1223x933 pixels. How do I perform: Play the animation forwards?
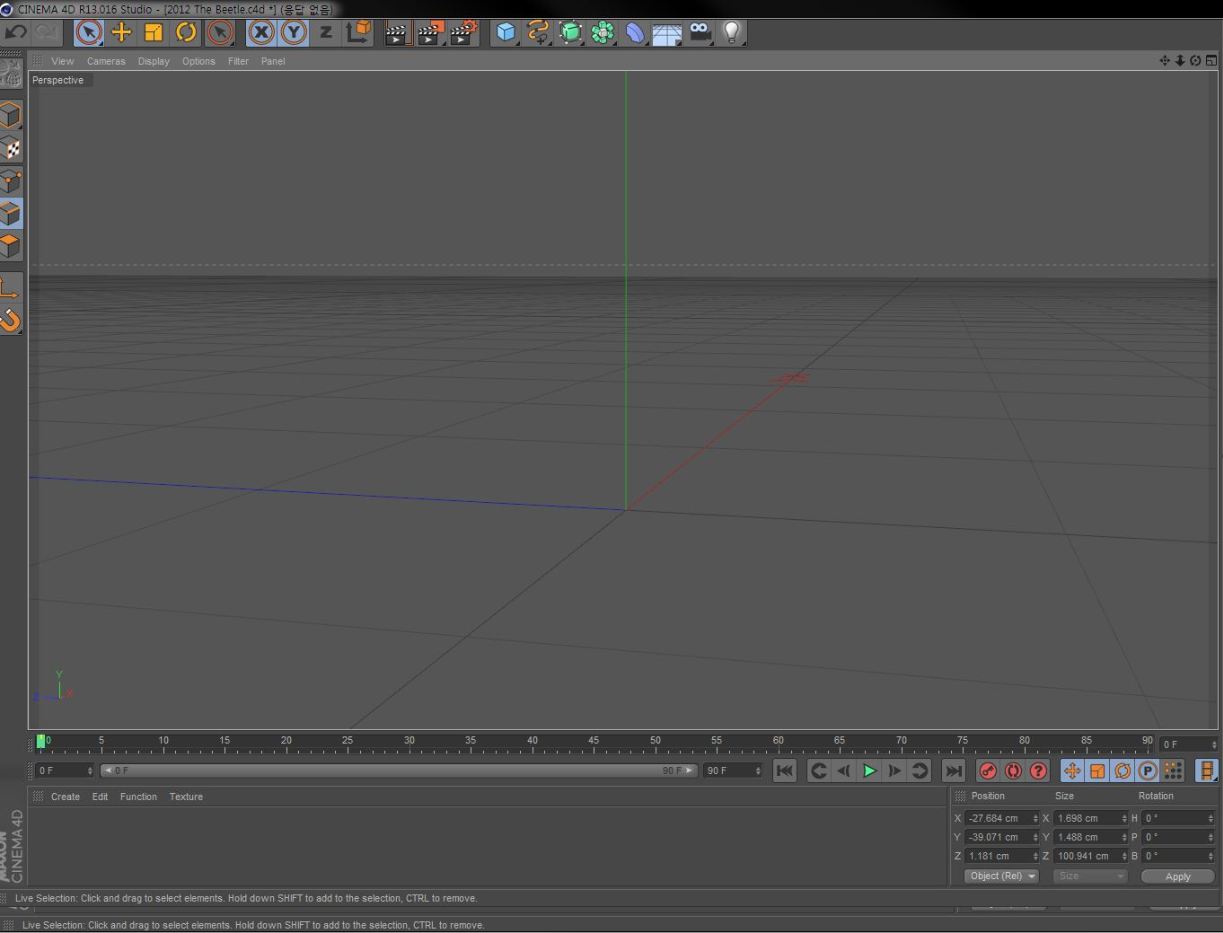869,771
